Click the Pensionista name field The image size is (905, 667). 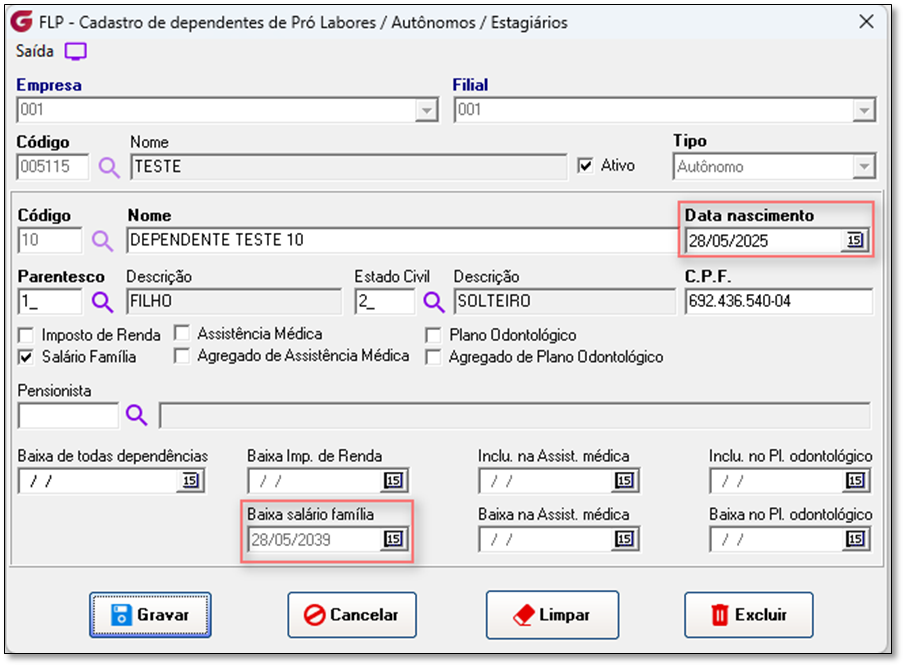pos(514,415)
